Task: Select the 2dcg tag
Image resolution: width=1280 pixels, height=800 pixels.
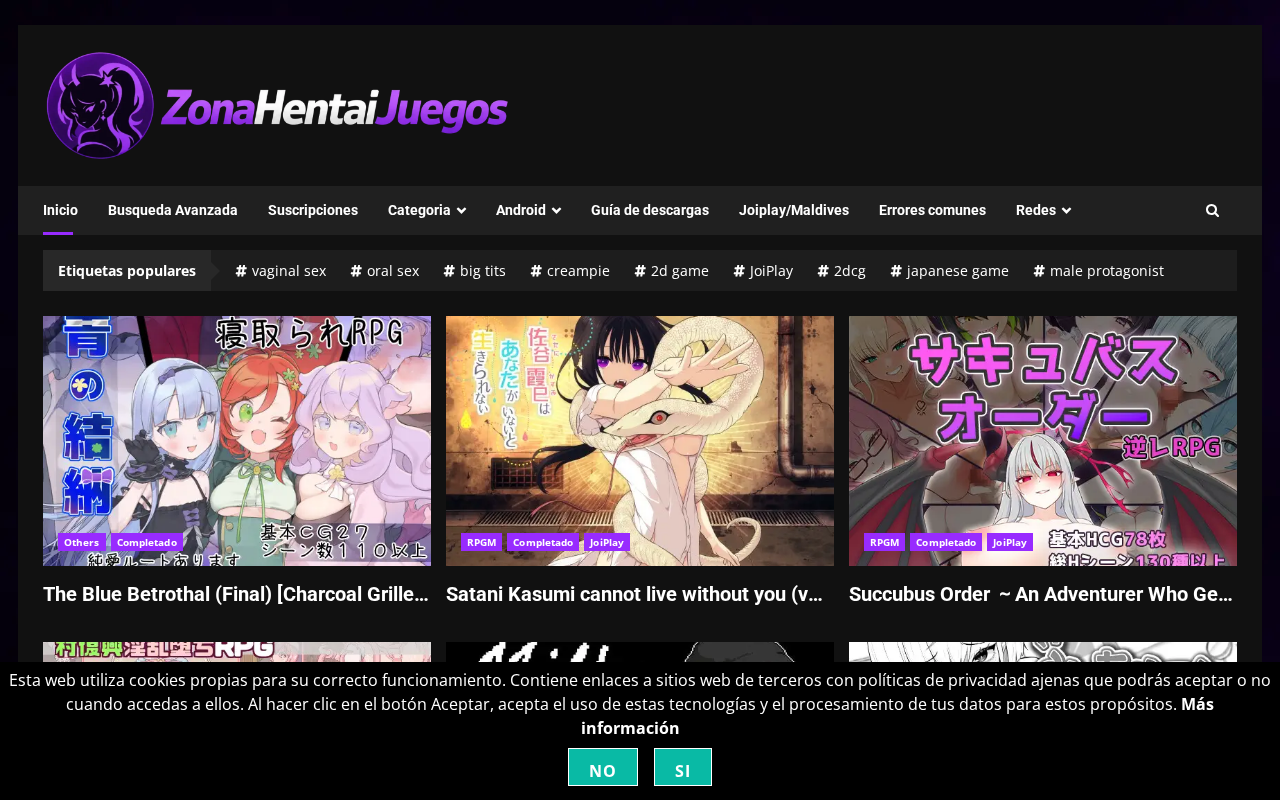Action: (x=842, y=271)
